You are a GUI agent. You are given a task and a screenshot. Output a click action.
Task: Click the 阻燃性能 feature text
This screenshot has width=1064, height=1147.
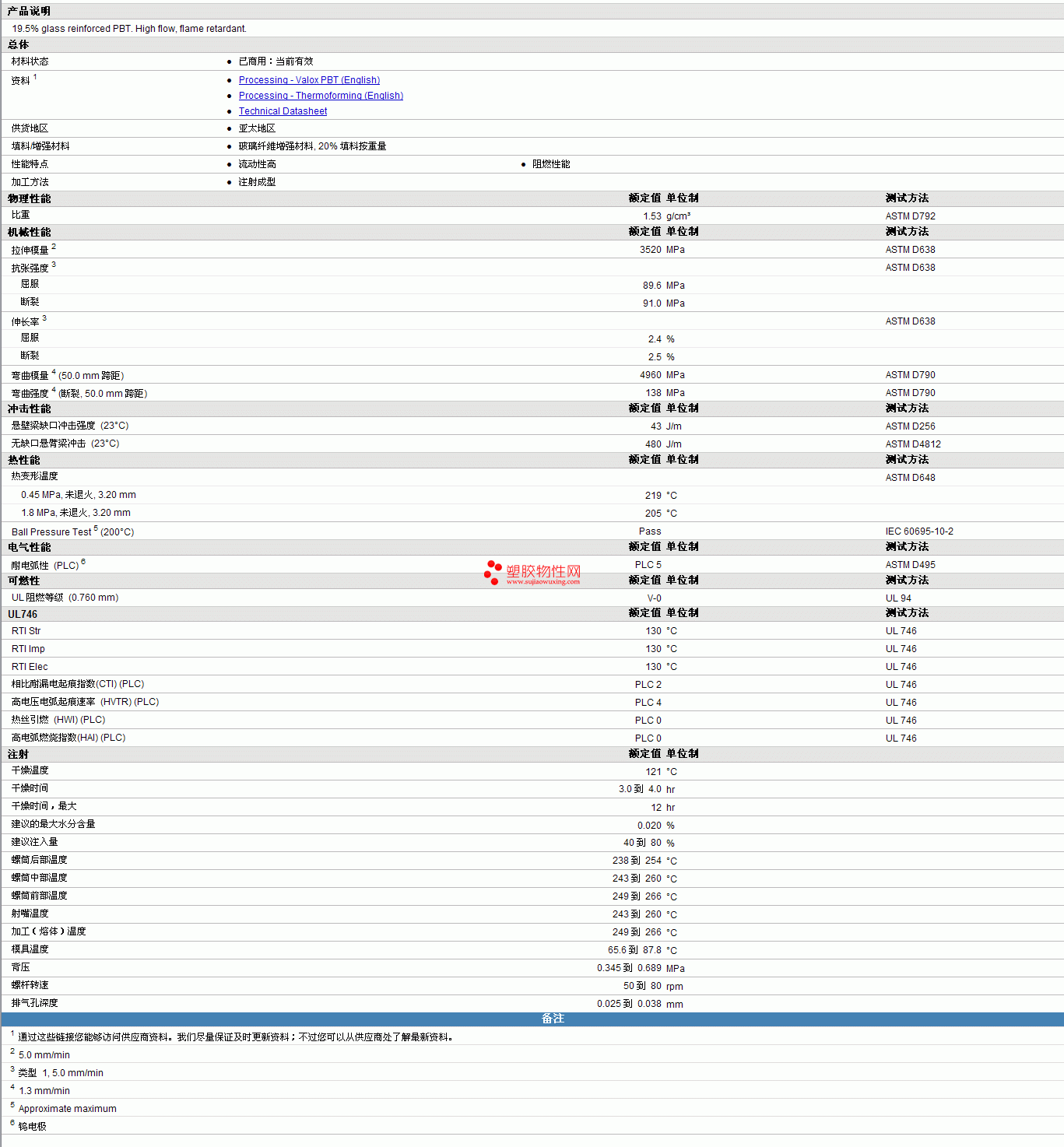click(x=551, y=164)
